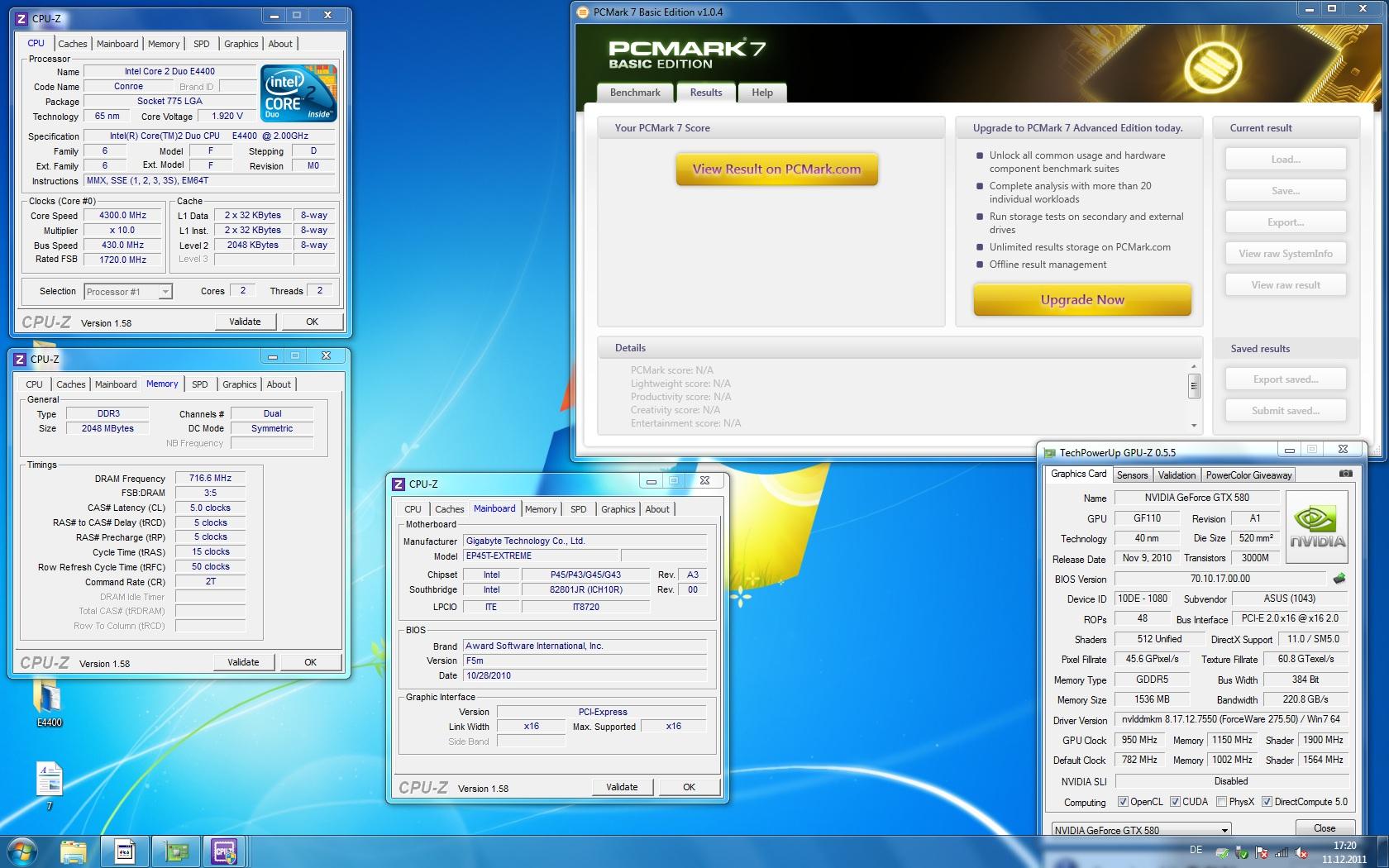Click the Details scrollbar up arrow

[x=1194, y=366]
